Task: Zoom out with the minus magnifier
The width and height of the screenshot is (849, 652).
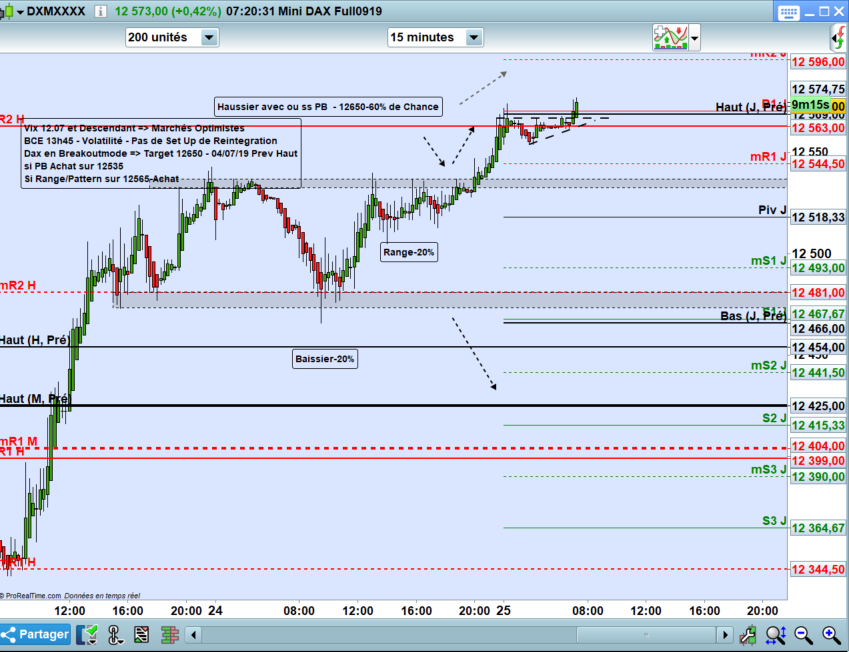Action: (x=804, y=635)
